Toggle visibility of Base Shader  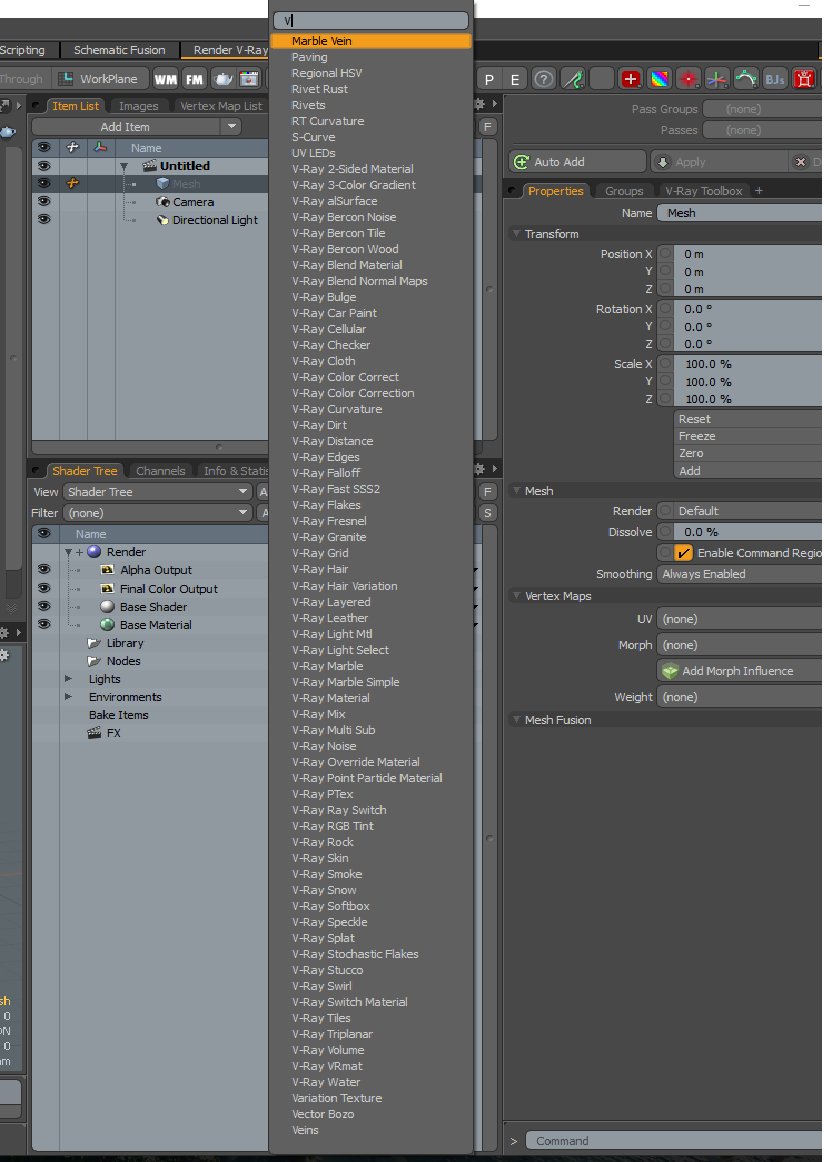coord(44,606)
